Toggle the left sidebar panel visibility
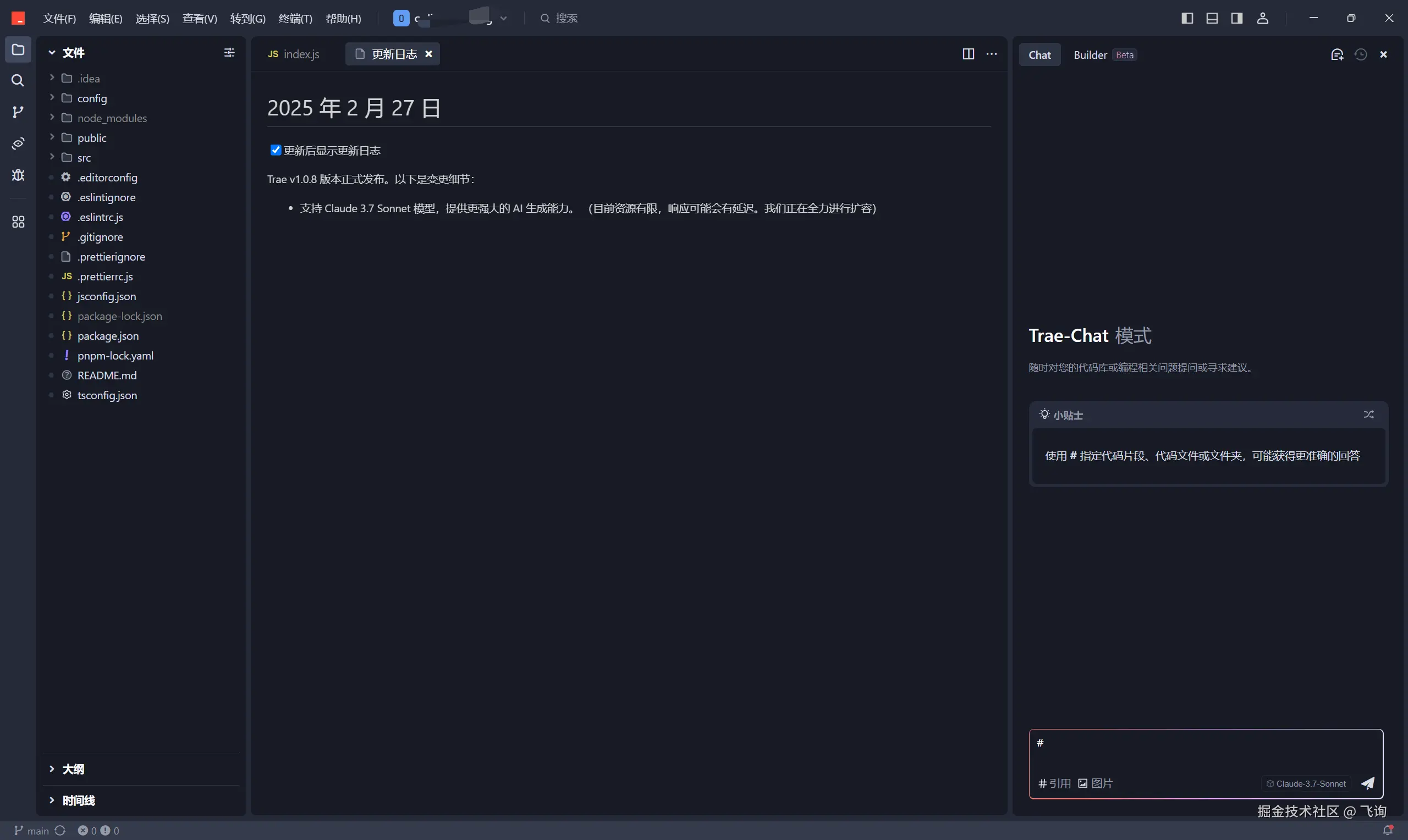Screen dimensions: 1408x840 click(1187, 18)
